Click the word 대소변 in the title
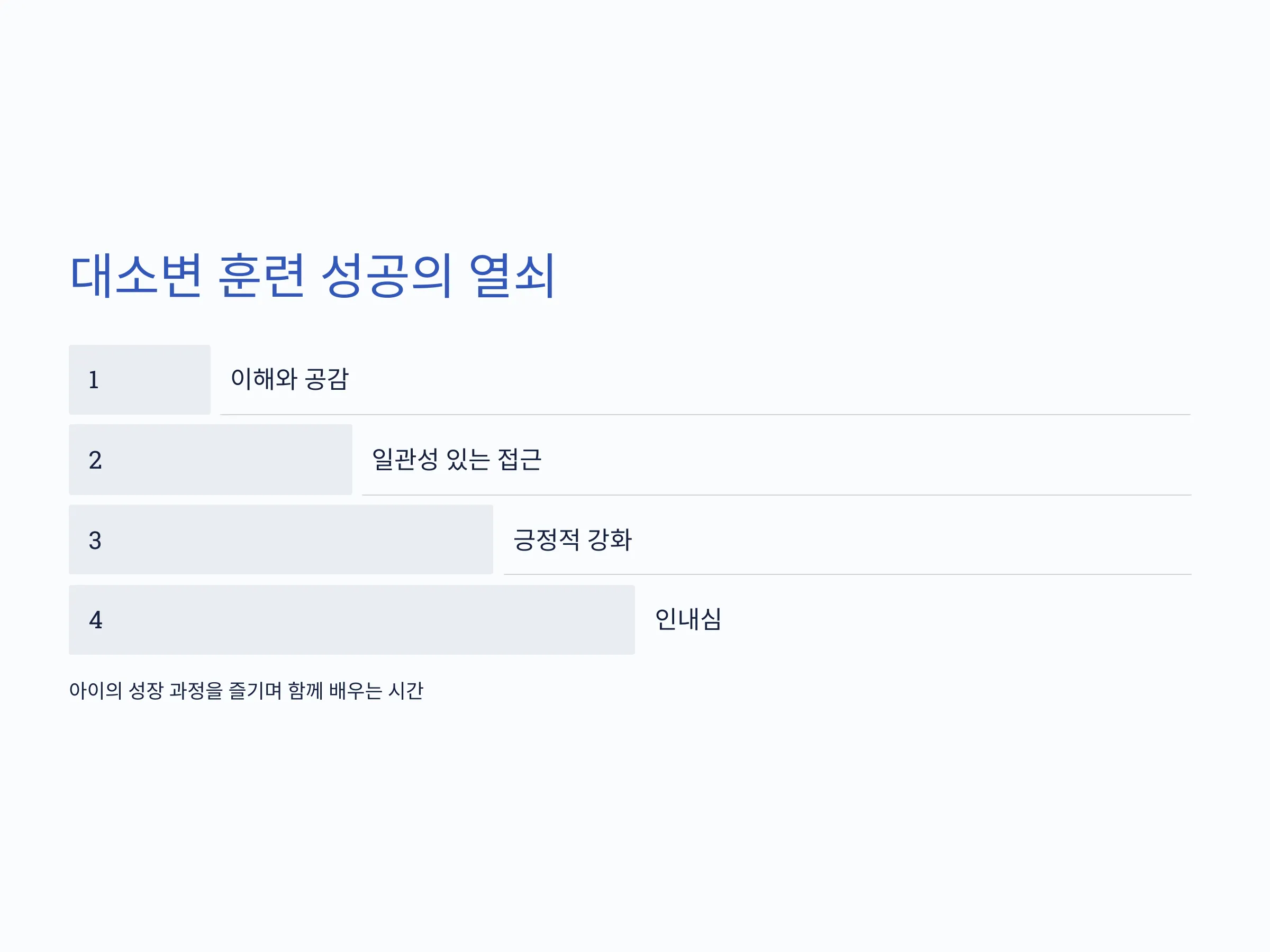 coord(136,276)
